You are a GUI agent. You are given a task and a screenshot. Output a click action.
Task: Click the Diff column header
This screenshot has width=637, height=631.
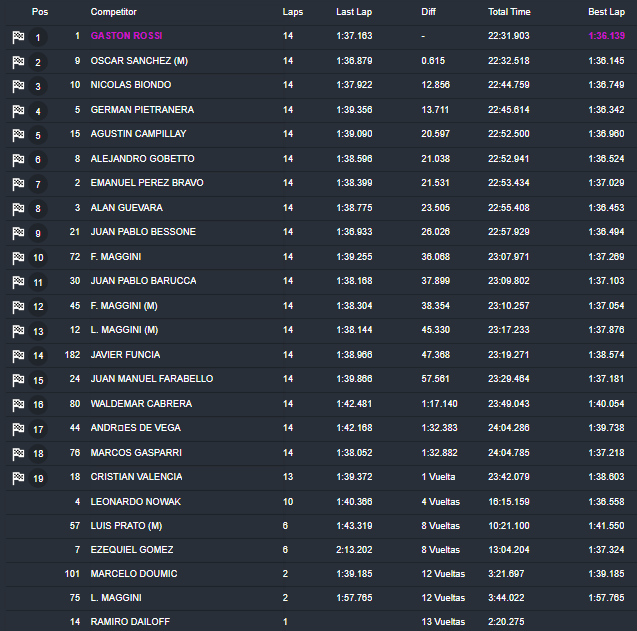point(428,12)
